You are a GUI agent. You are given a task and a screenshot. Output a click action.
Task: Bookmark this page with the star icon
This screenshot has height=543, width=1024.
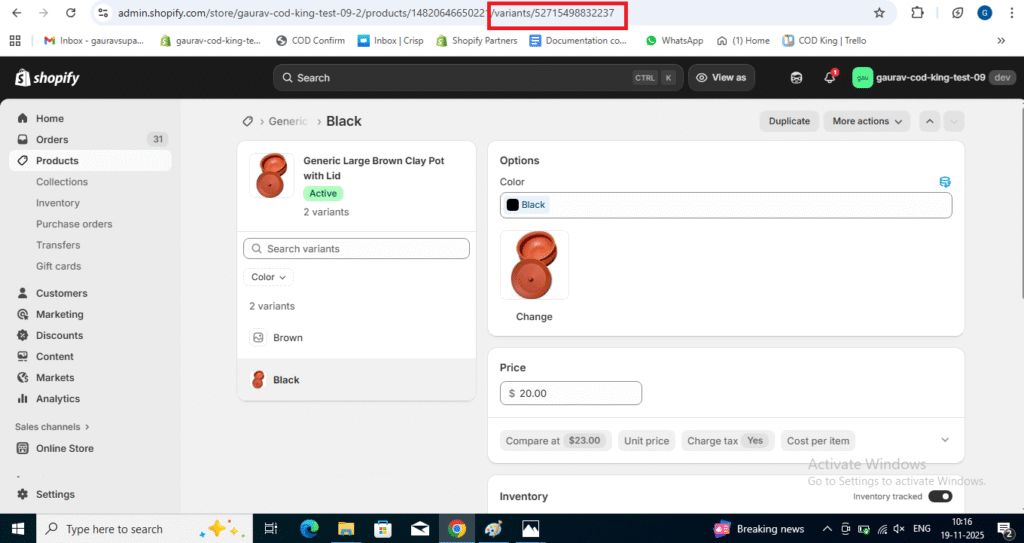coord(879,13)
